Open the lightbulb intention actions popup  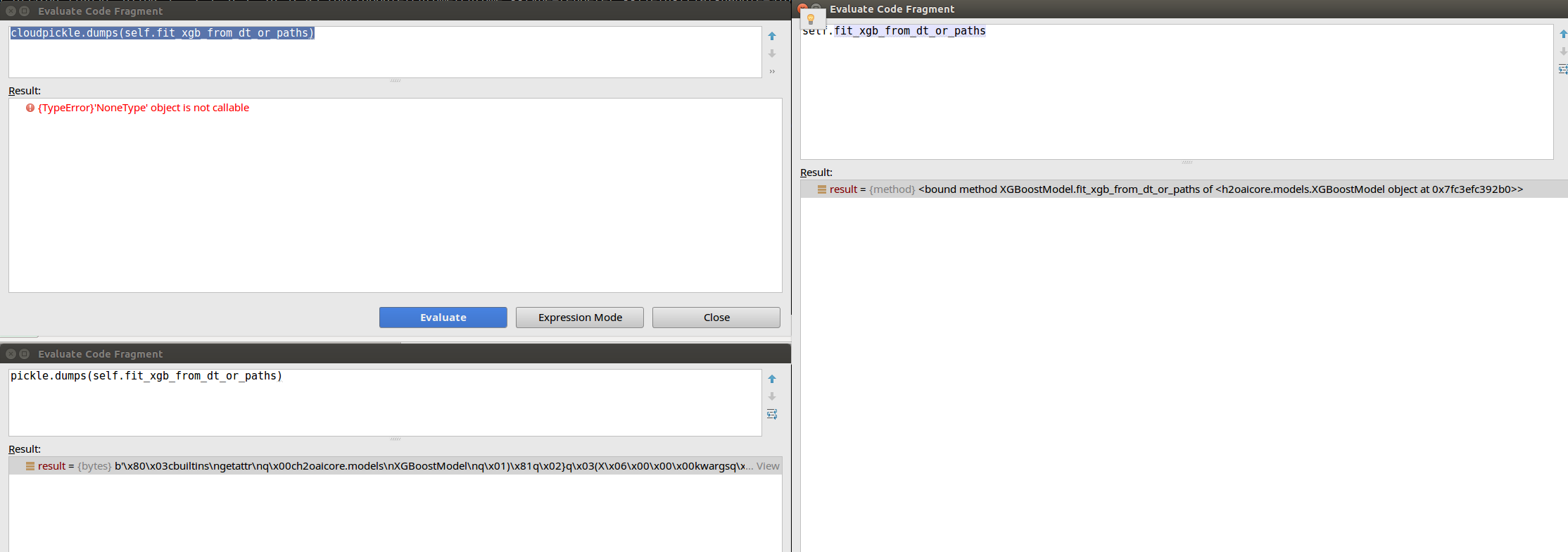[x=811, y=19]
